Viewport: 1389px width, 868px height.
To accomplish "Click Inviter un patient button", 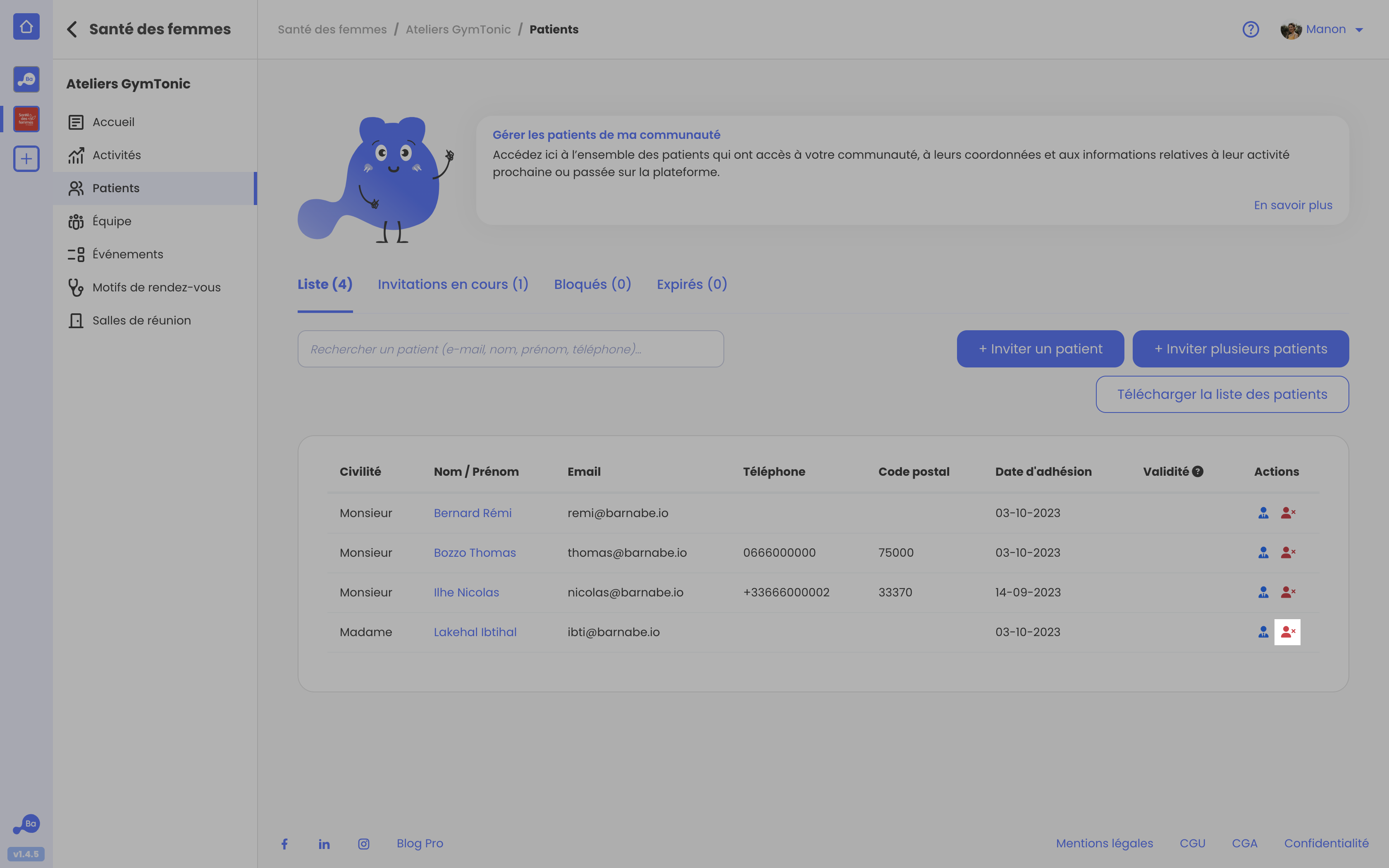I will coord(1040,348).
